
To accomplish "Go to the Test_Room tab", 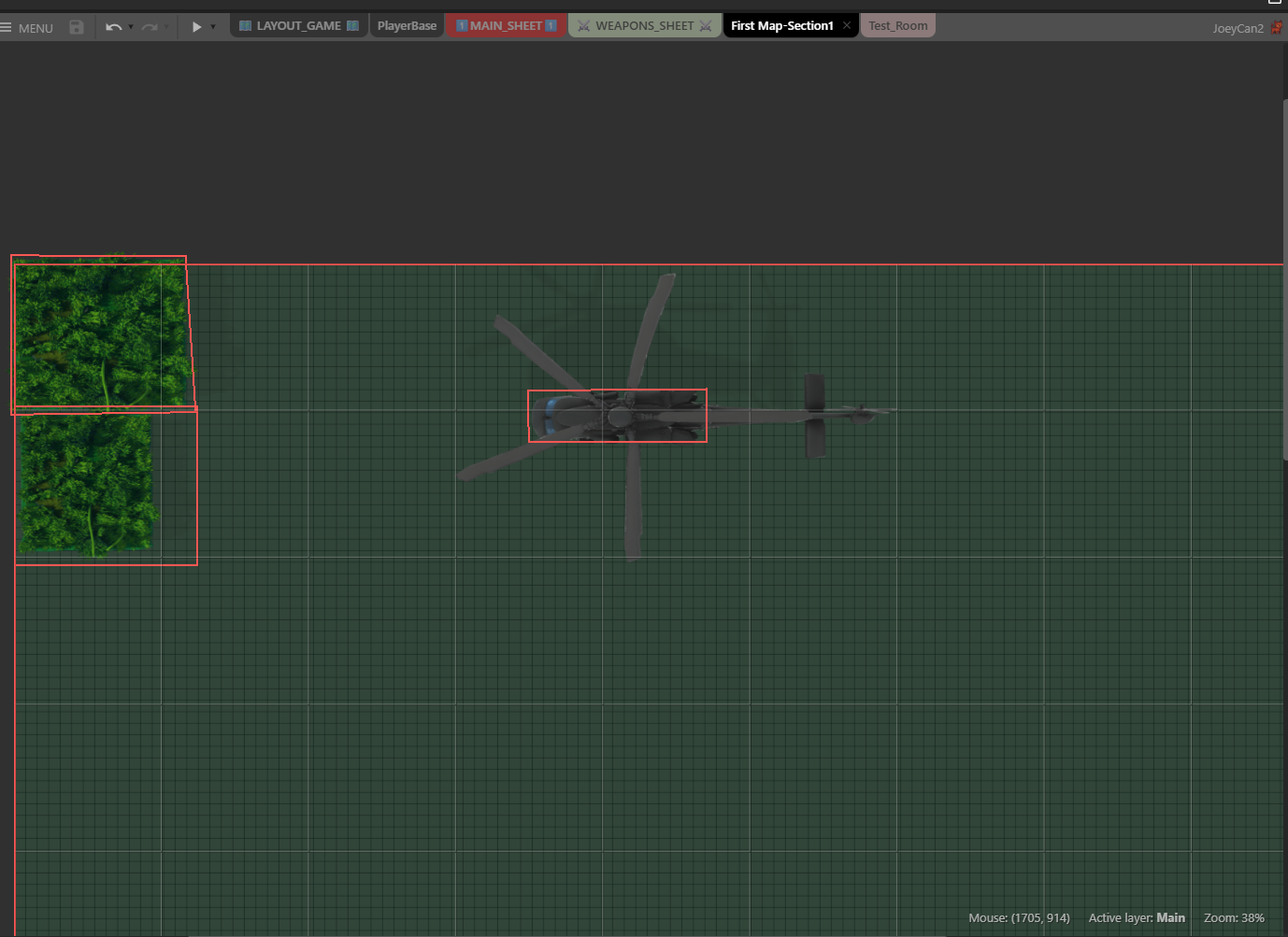I will (x=897, y=26).
